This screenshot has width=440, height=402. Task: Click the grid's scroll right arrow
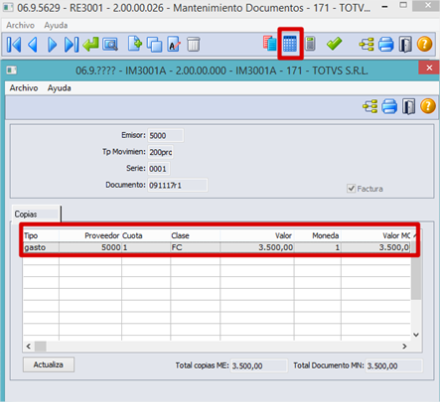(x=404, y=346)
